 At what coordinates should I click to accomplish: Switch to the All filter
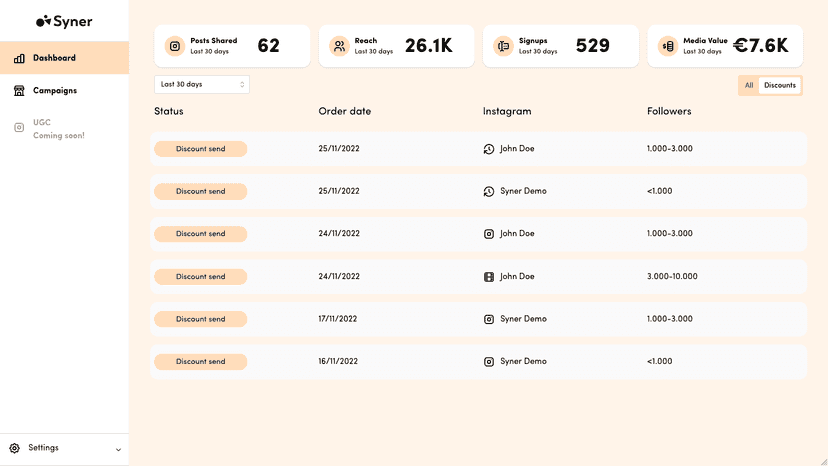click(x=749, y=85)
